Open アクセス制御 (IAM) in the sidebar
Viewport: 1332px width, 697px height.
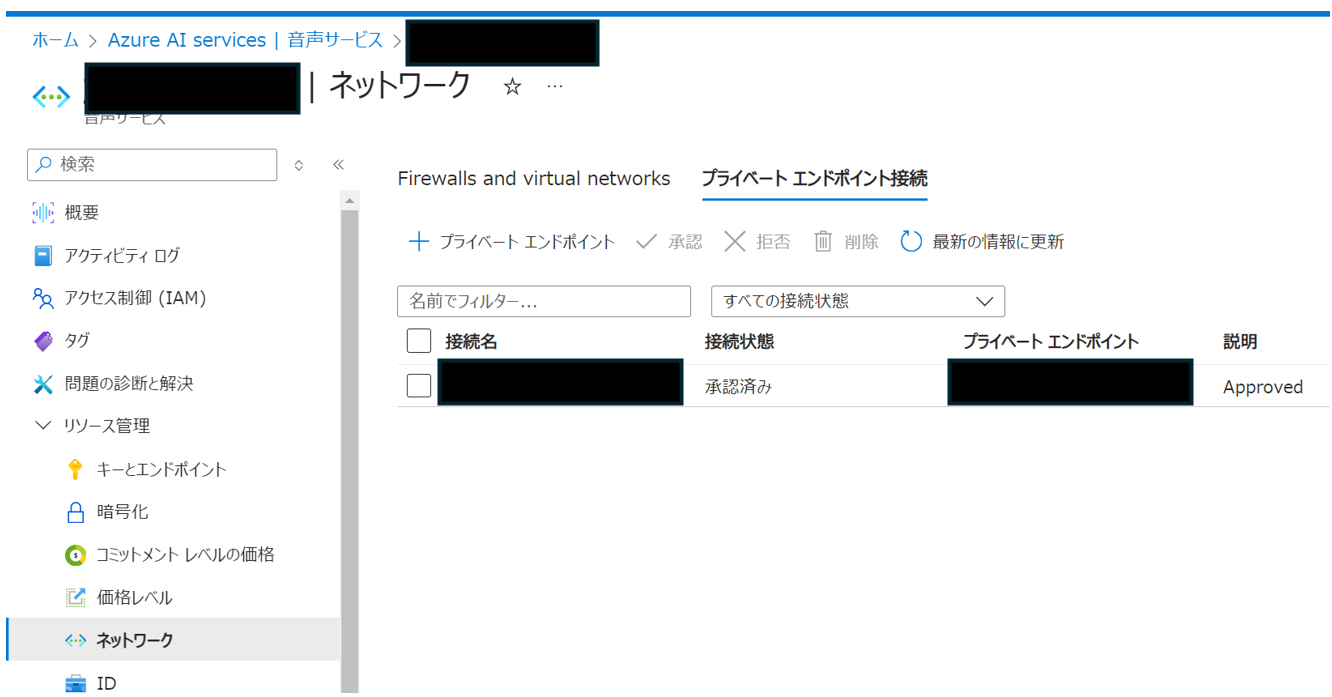(x=135, y=298)
